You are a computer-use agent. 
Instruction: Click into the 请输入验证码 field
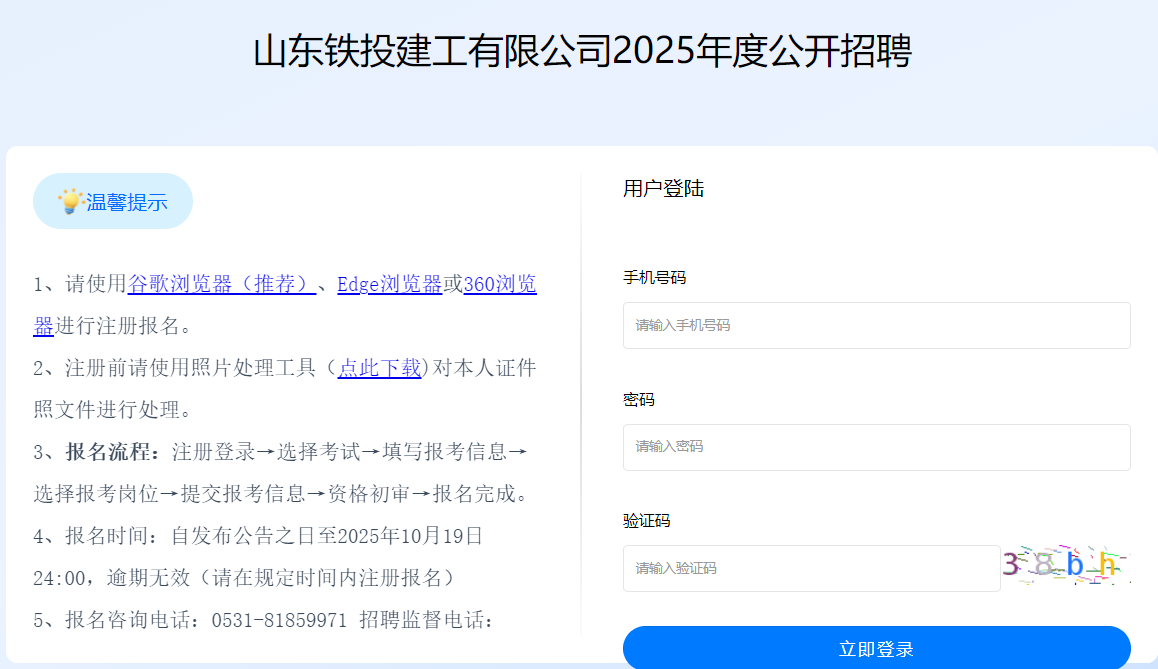click(811, 568)
